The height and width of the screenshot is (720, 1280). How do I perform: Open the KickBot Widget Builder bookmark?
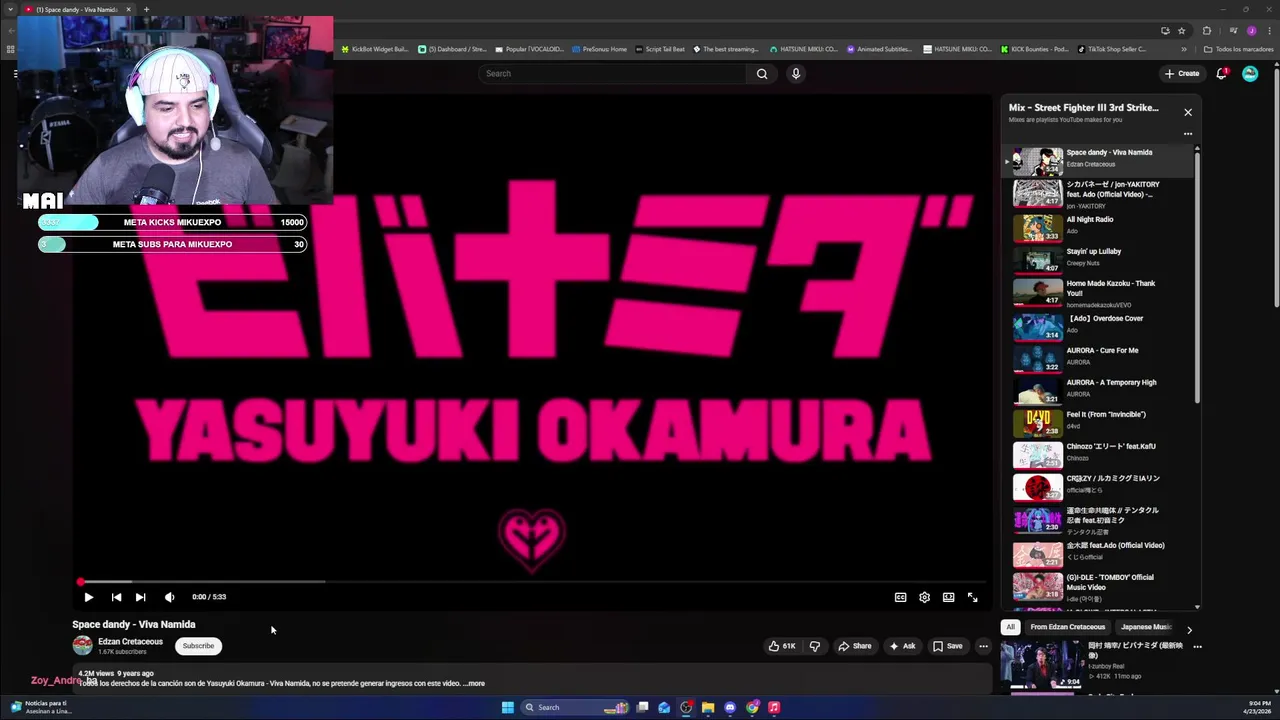click(375, 49)
